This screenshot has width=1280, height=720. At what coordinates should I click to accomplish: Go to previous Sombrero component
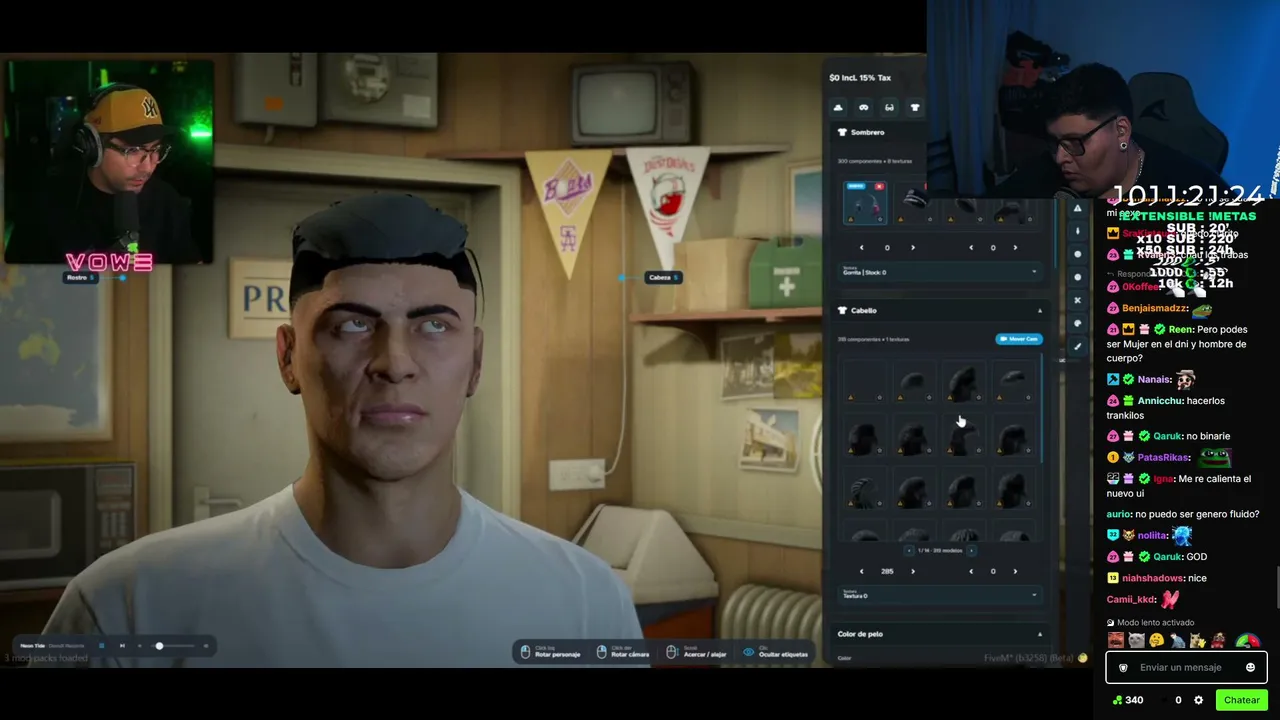point(862,248)
